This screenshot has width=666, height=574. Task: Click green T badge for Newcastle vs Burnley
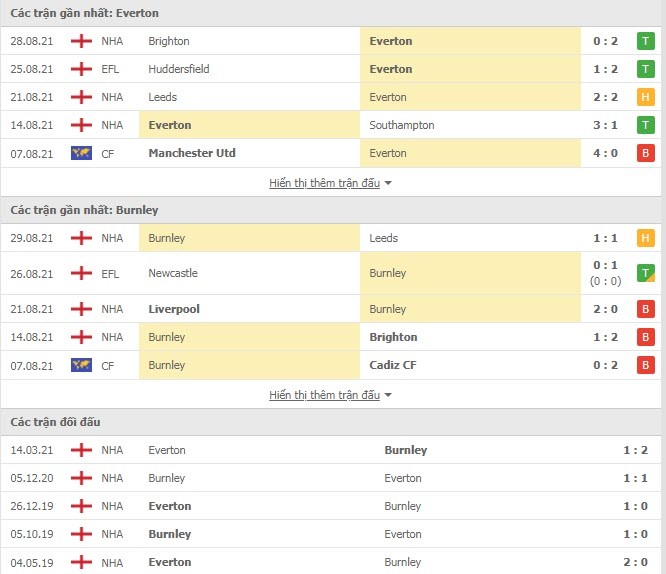[646, 273]
